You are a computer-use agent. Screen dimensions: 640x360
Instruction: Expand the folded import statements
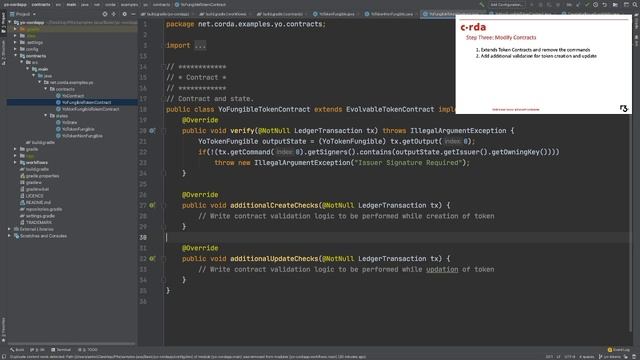pos(200,45)
